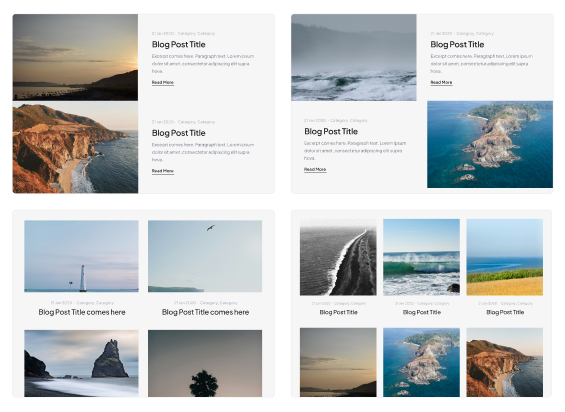Open the large aerial island image in top-right card
Image resolution: width=565 pixels, height=412 pixels.
coord(490,144)
